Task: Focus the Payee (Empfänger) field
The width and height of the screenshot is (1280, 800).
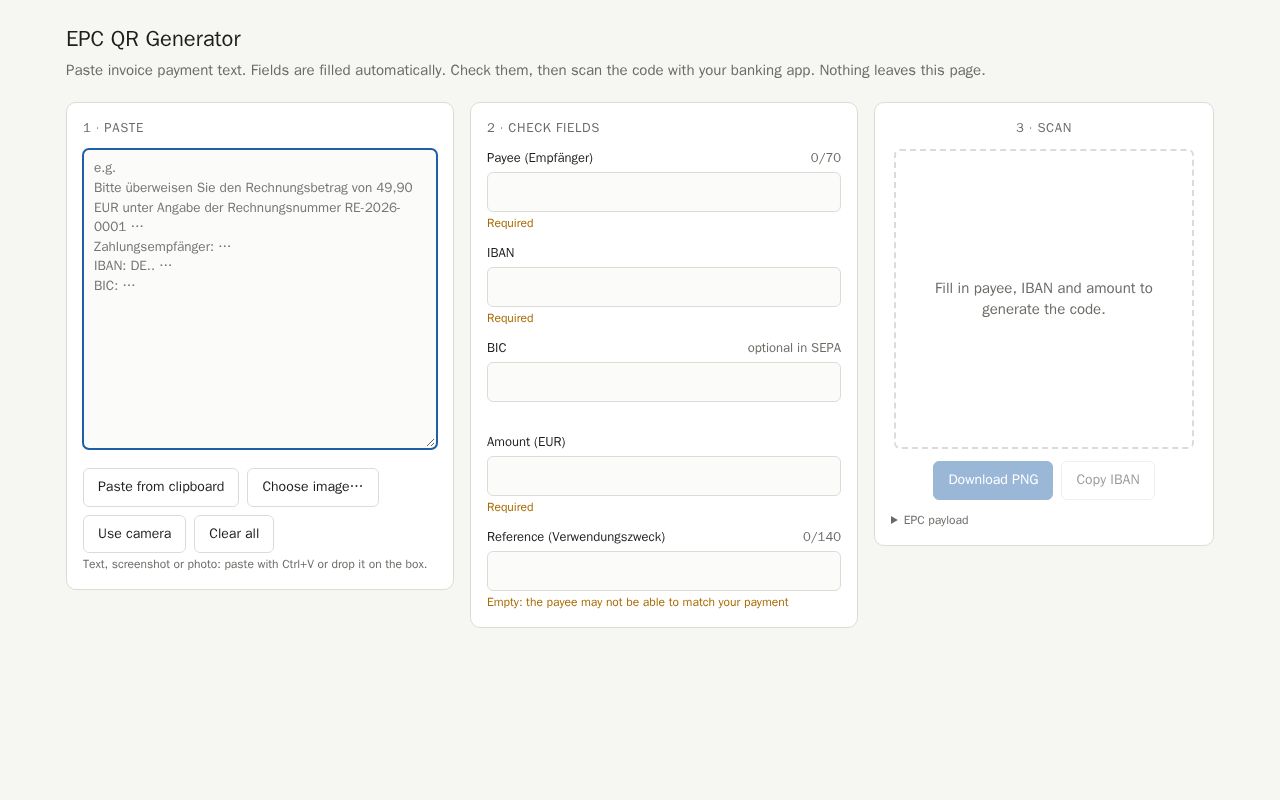Action: pos(664,192)
